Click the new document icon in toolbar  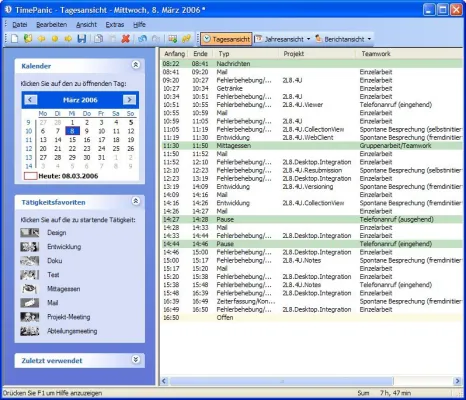pyautogui.click(x=14, y=39)
